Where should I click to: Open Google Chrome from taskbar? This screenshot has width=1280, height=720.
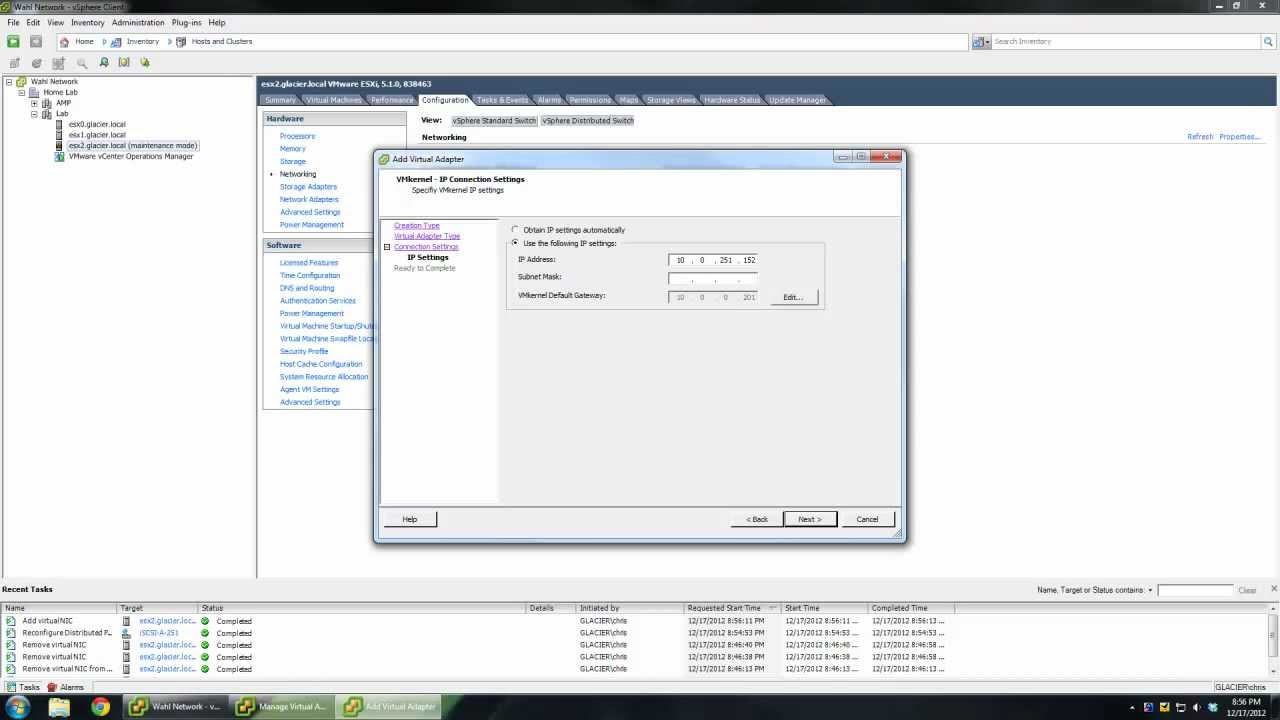(100, 707)
